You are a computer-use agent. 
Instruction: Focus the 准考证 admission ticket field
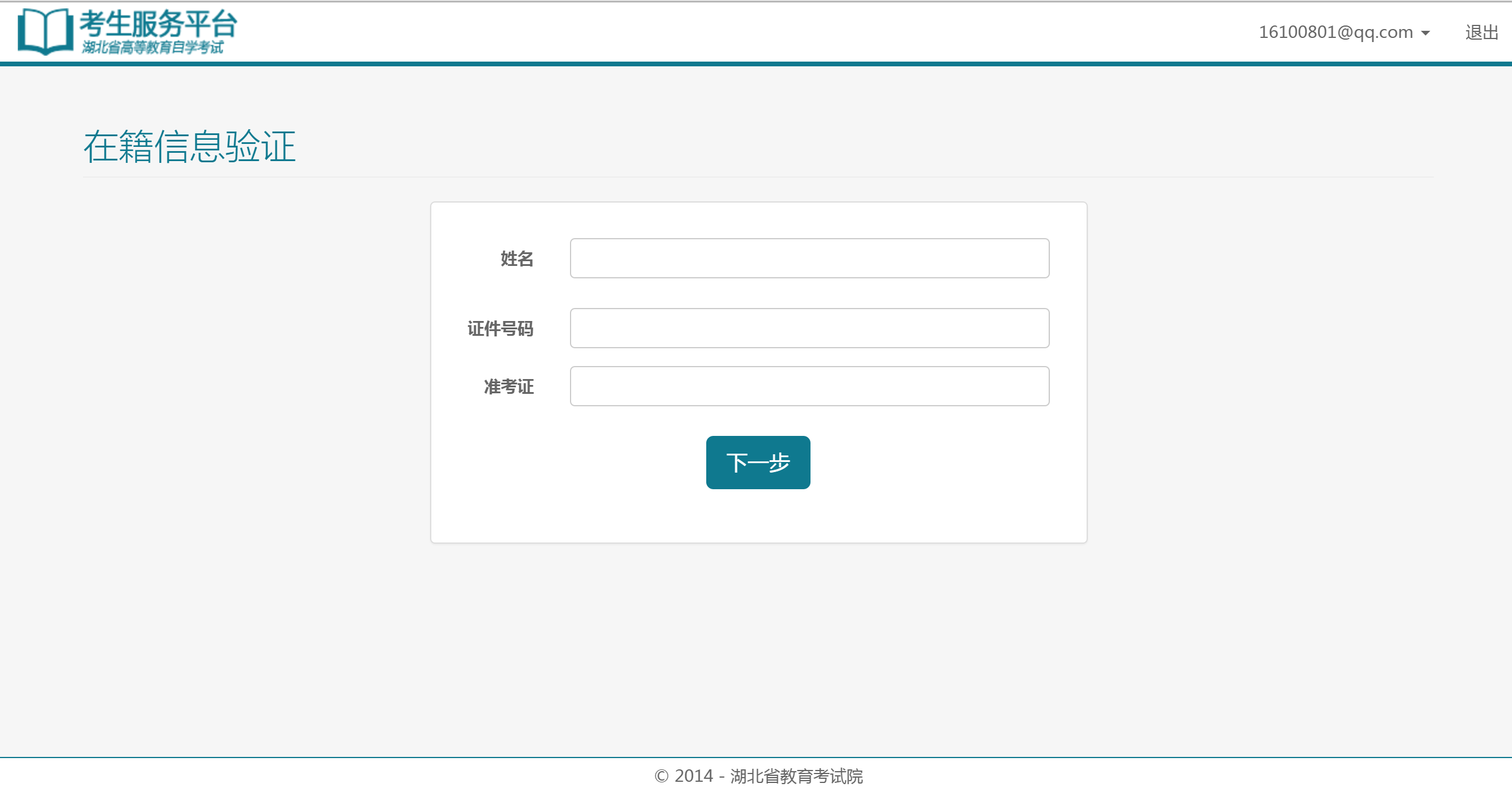coord(809,386)
